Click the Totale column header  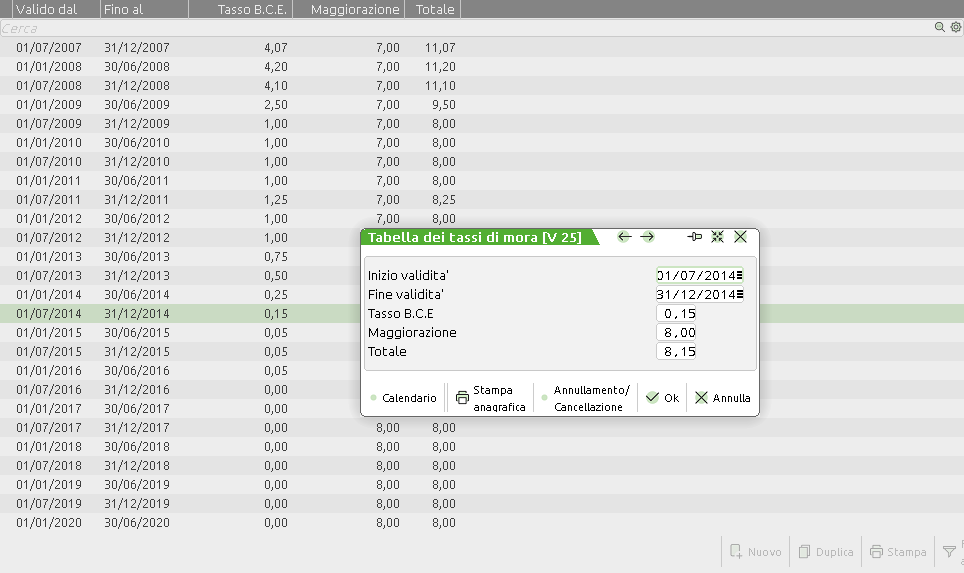pos(433,9)
